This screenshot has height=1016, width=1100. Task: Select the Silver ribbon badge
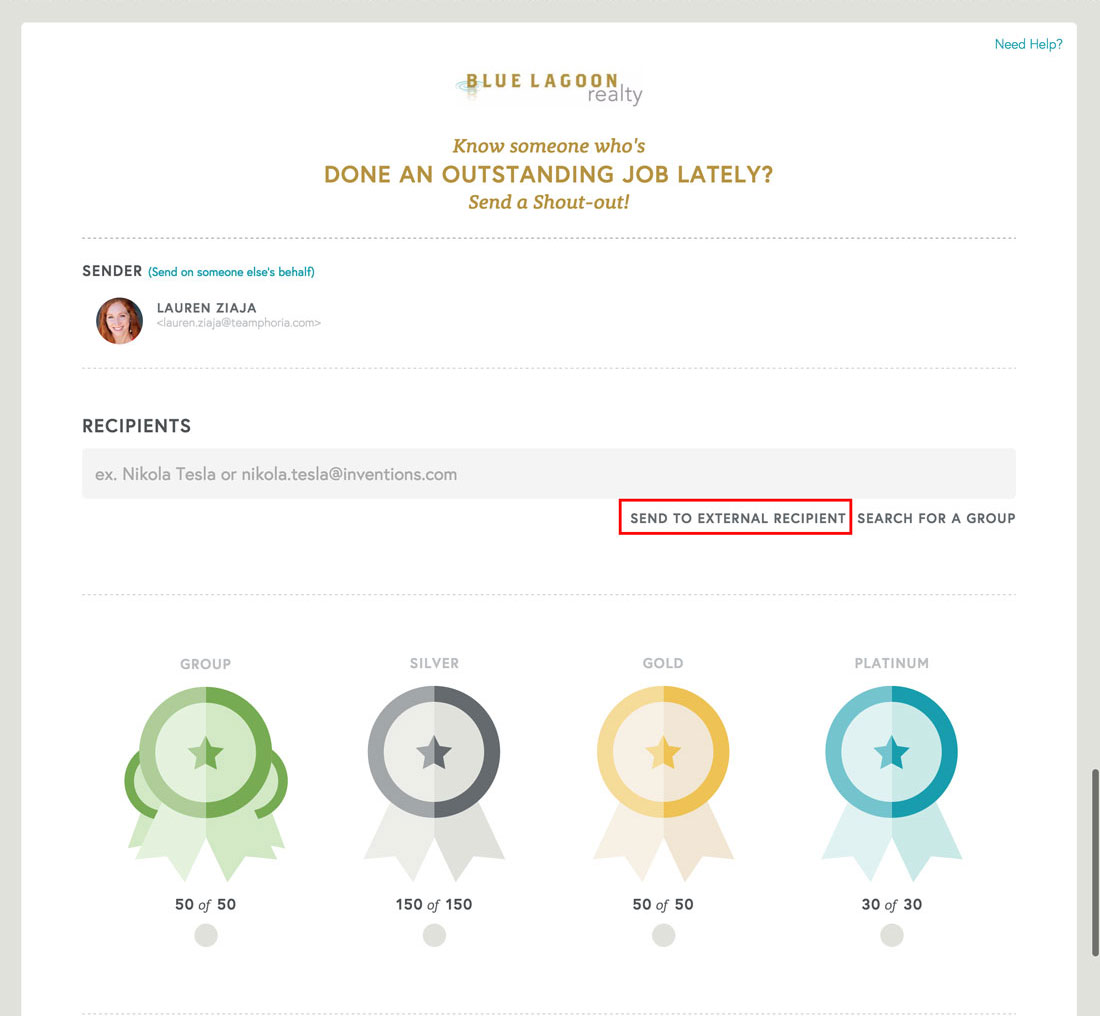click(x=434, y=768)
